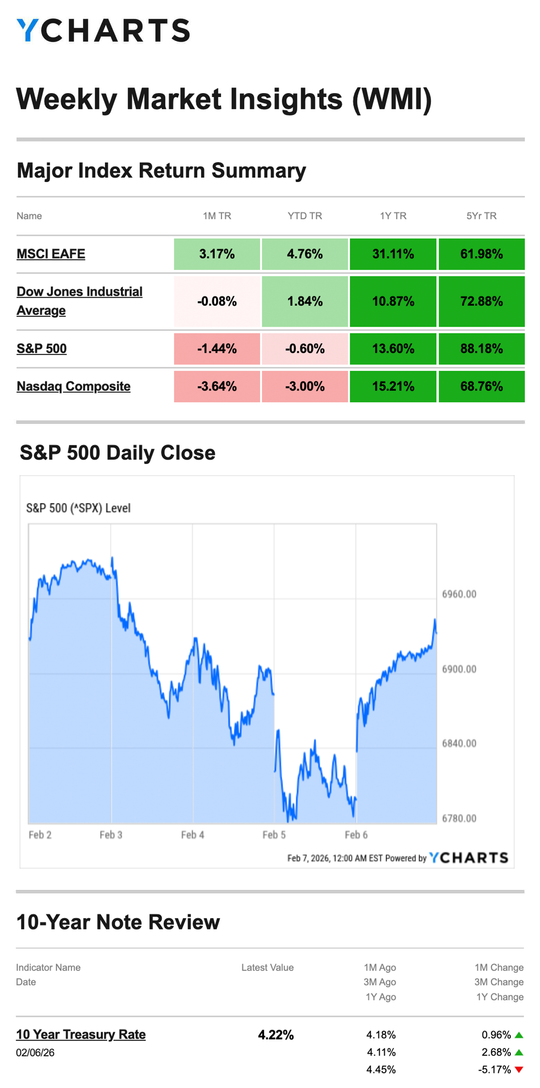
Task: Click the YTD TR column header
Action: tap(305, 216)
